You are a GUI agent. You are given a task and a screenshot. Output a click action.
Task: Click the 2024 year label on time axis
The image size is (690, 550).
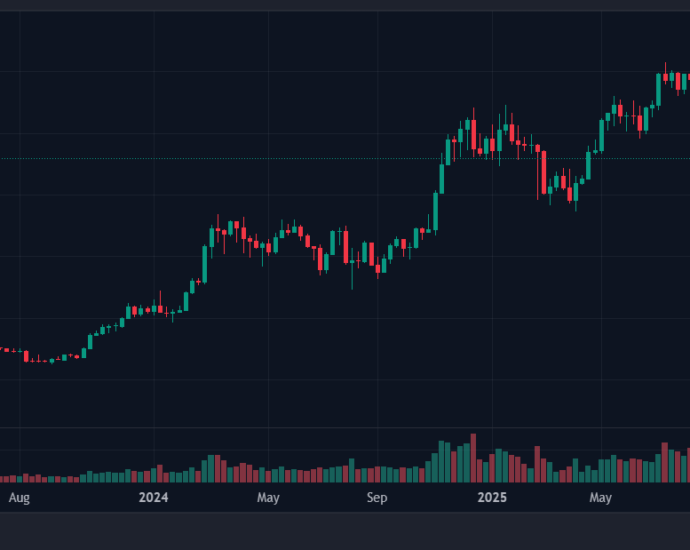pyautogui.click(x=153, y=497)
